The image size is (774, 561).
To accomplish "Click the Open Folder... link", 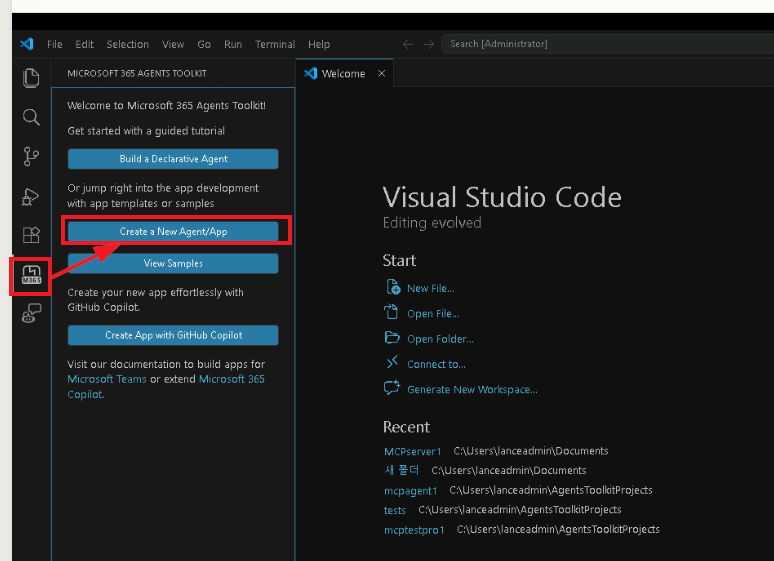I will point(440,339).
